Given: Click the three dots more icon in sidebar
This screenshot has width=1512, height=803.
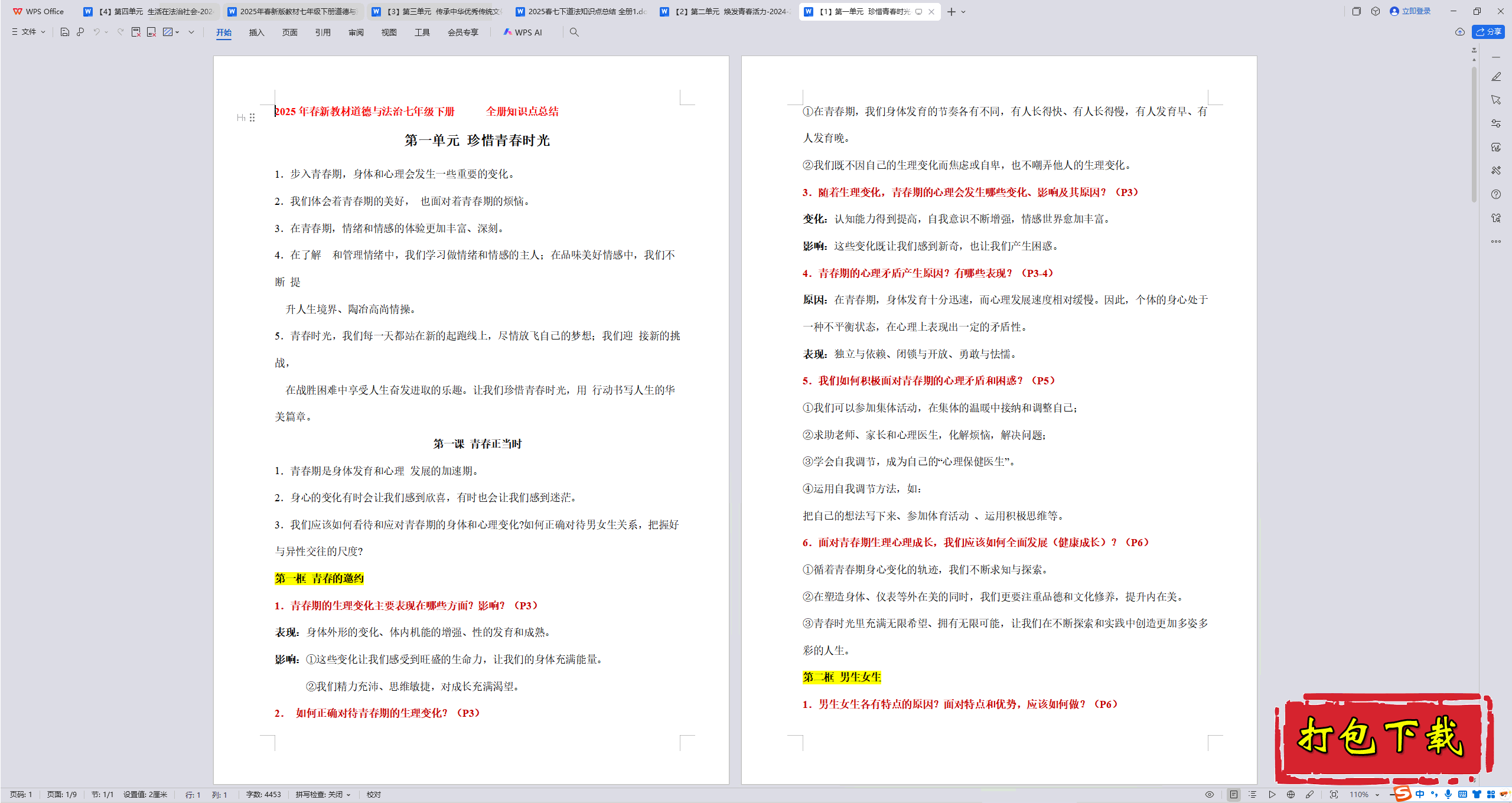Looking at the screenshot, I should [x=1496, y=241].
